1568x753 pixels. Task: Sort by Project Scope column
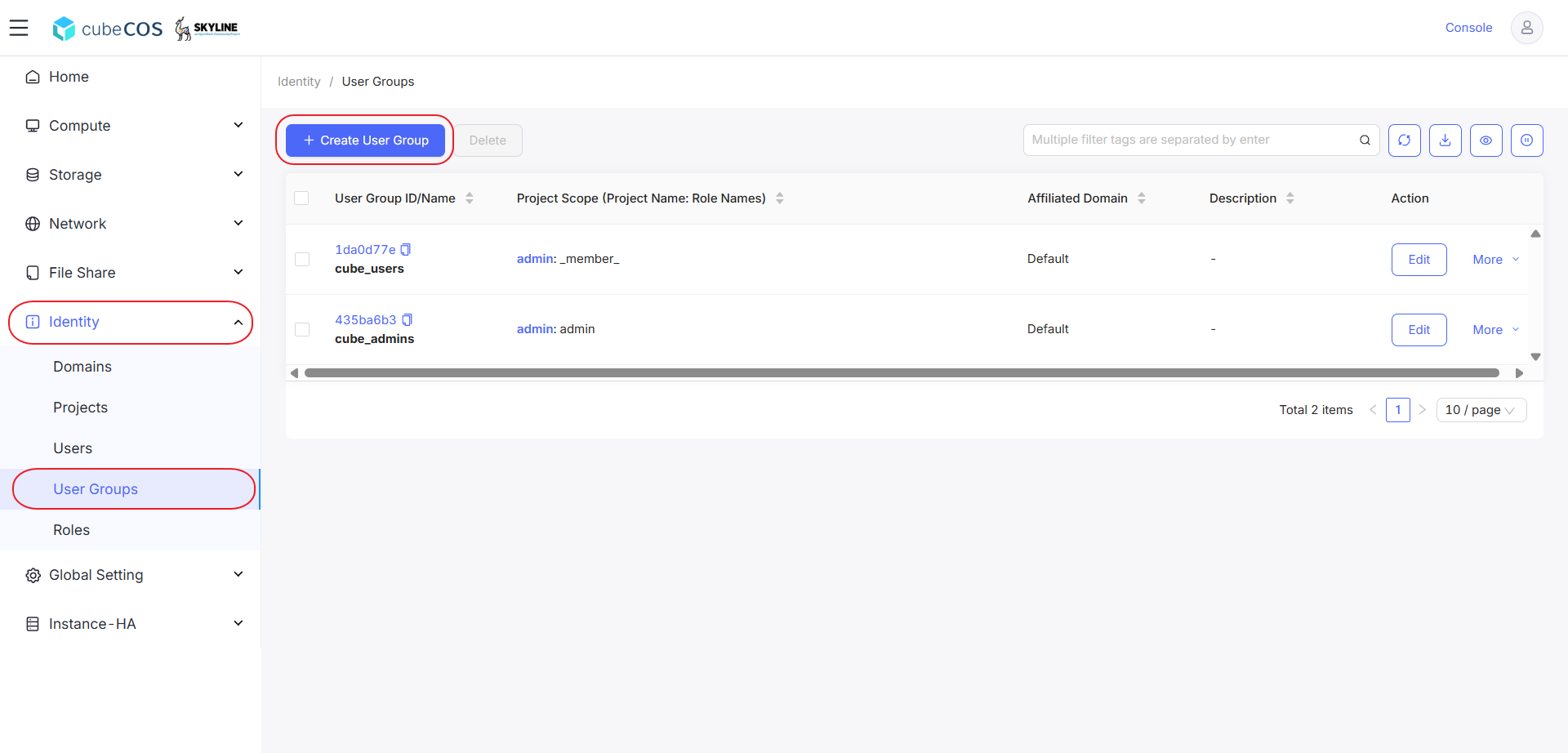coord(780,198)
